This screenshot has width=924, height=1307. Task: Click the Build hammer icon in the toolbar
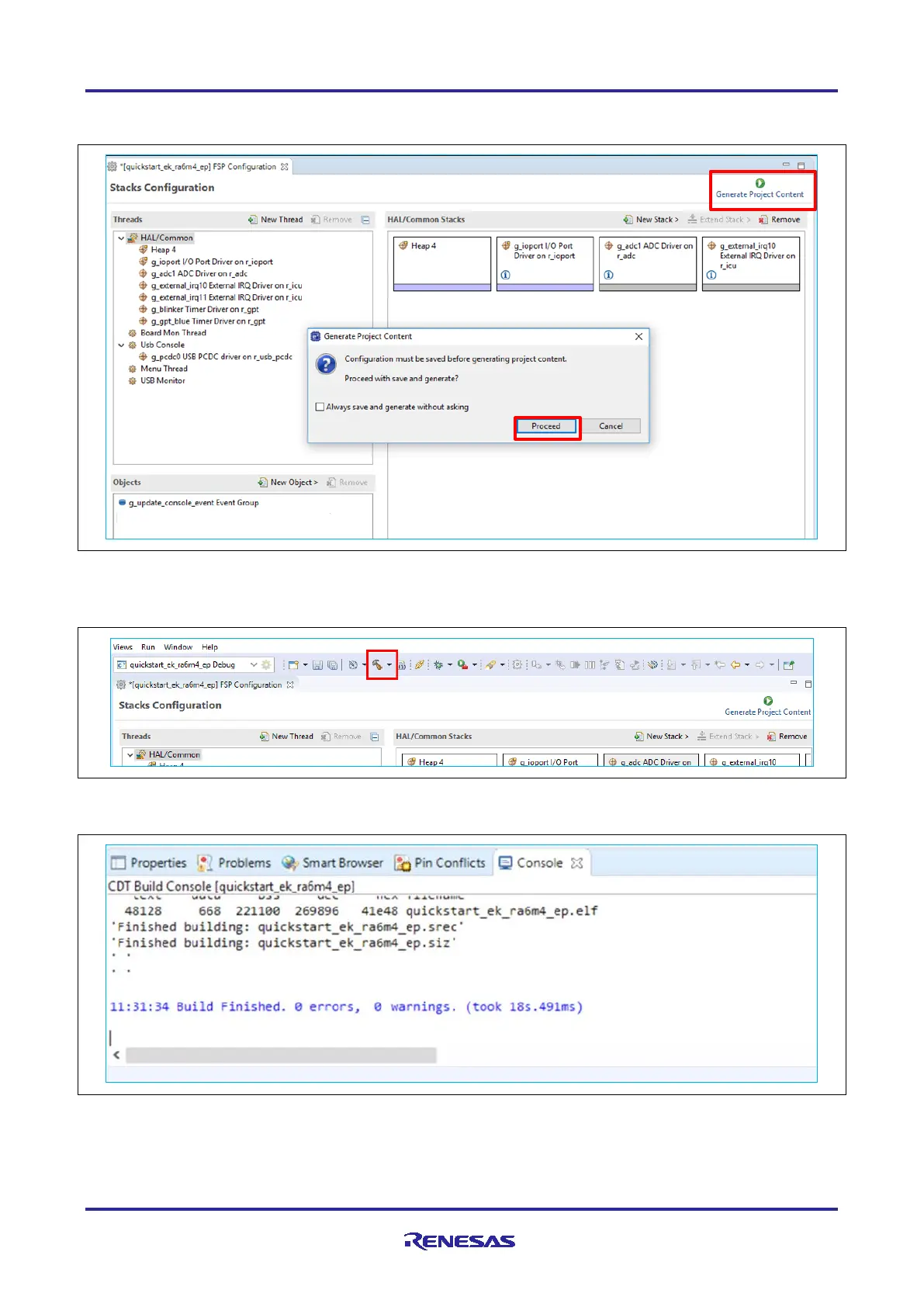[377, 664]
